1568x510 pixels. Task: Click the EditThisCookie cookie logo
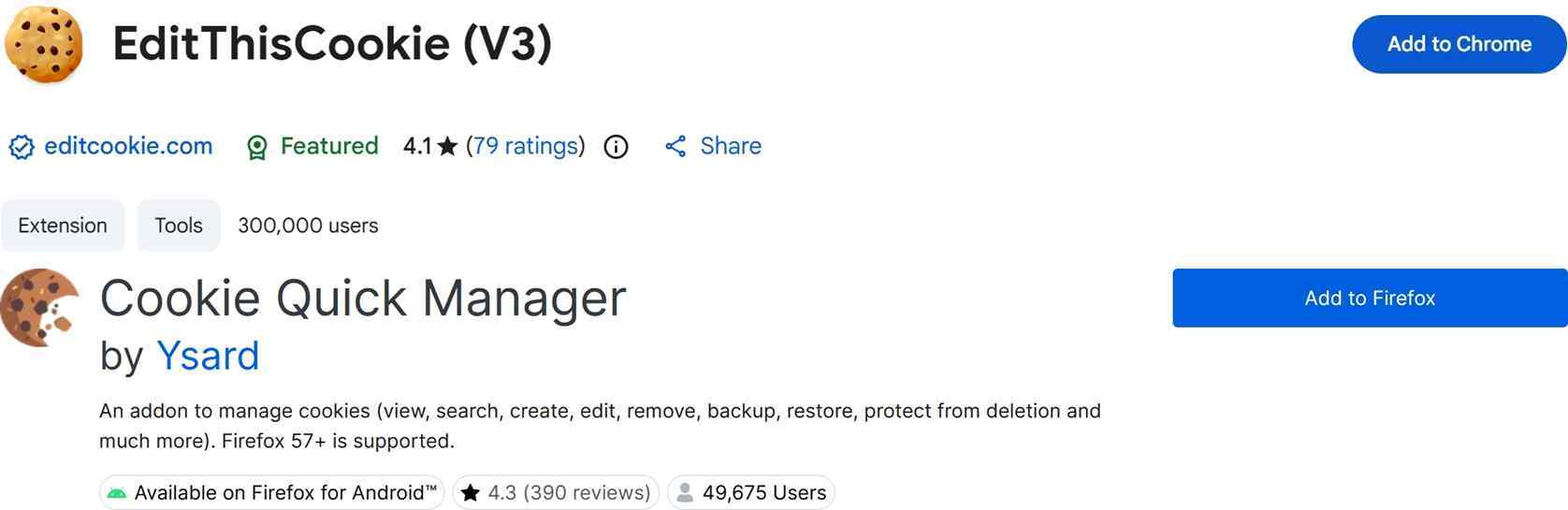[44, 44]
